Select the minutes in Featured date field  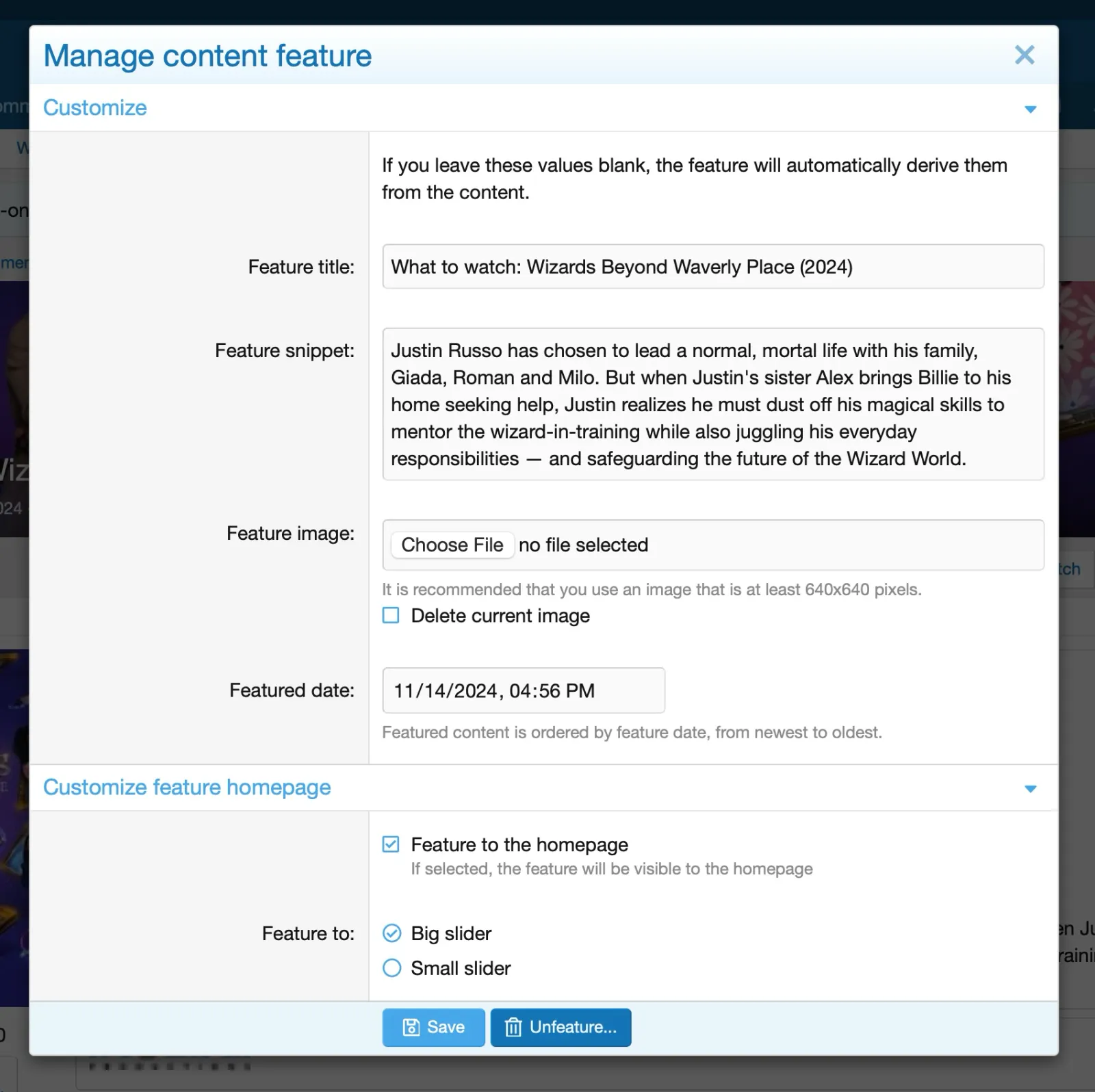[x=550, y=691]
